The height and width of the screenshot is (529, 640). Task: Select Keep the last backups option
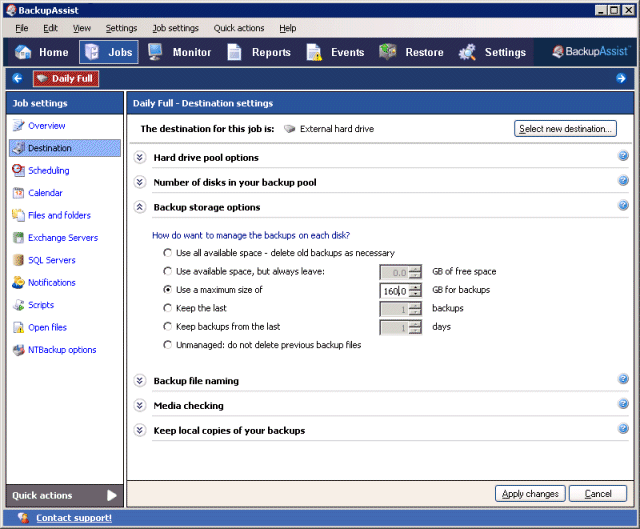pyautogui.click(x=167, y=308)
